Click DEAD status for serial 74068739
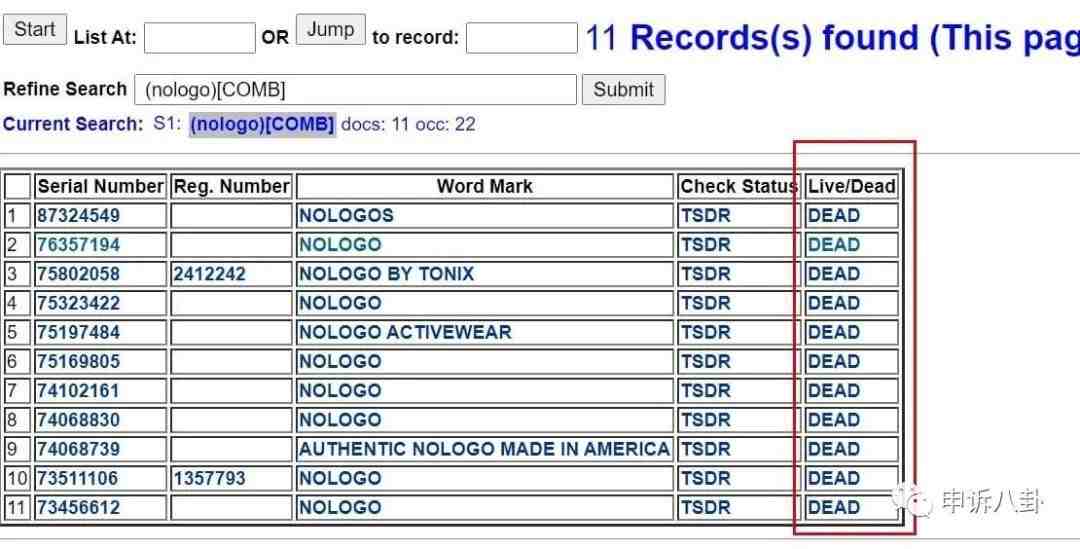The height and width of the screenshot is (549, 1080). tap(833, 449)
